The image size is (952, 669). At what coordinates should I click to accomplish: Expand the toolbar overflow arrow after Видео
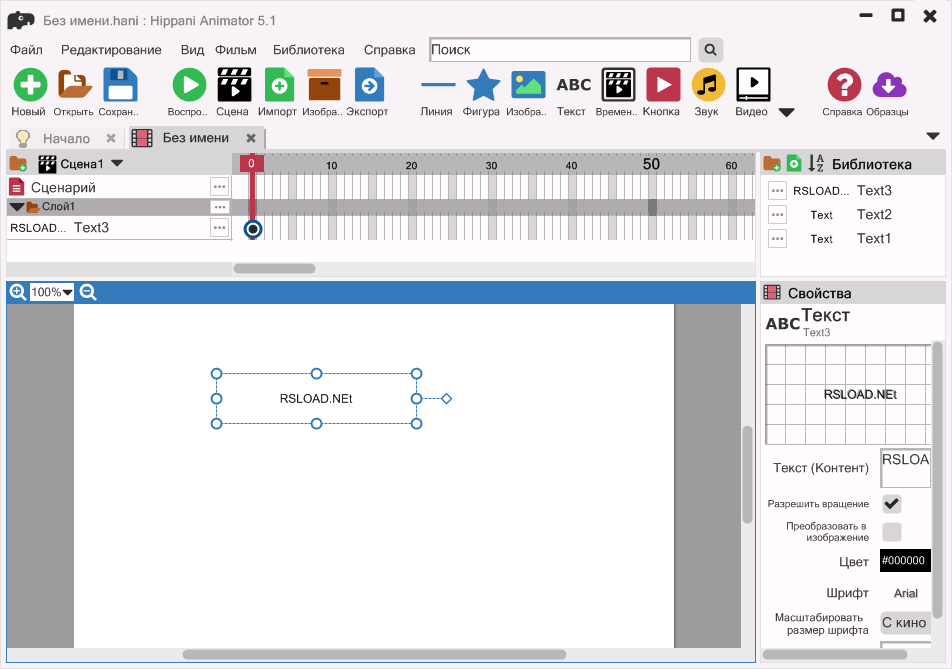(x=786, y=112)
